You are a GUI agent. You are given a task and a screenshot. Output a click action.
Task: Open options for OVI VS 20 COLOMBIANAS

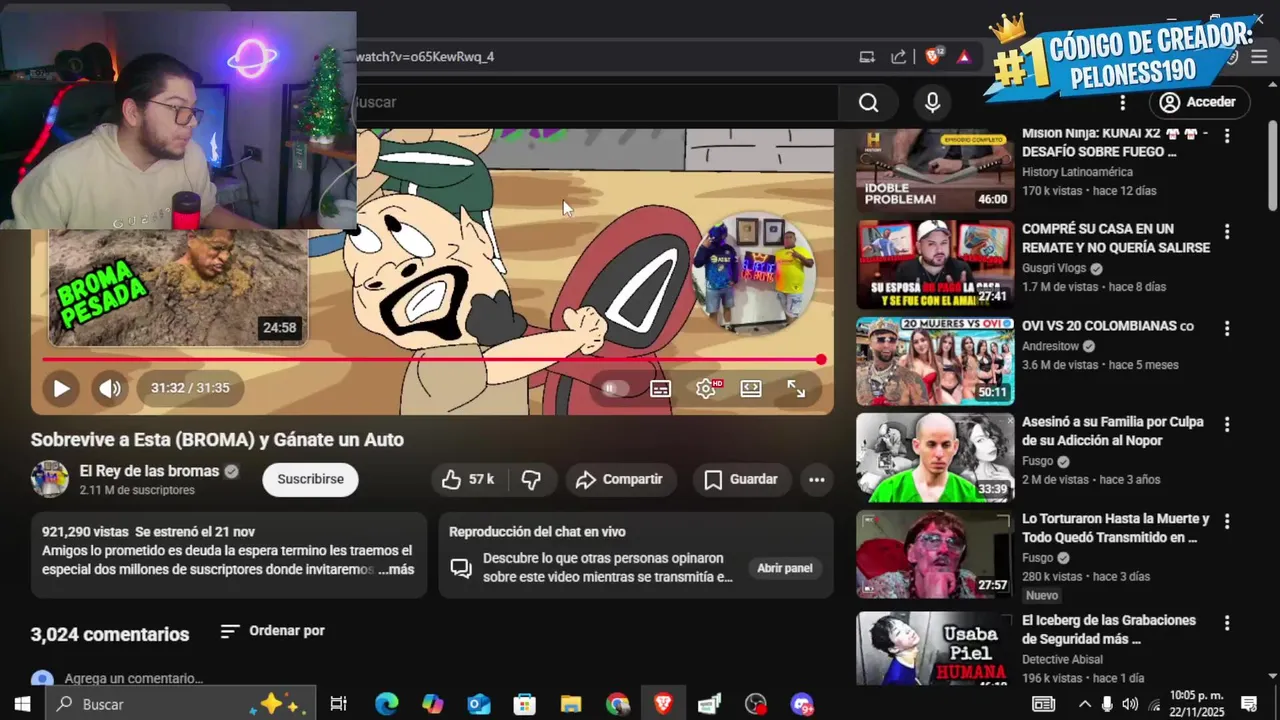[x=1227, y=328]
